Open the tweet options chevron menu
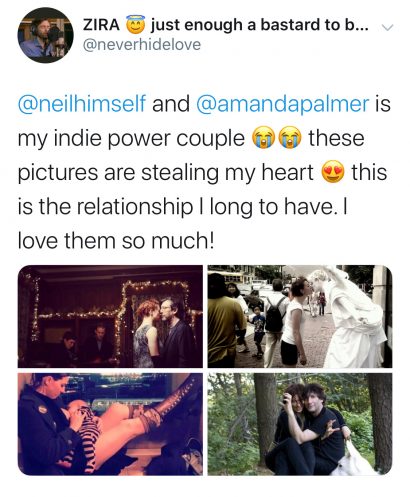 (x=387, y=27)
